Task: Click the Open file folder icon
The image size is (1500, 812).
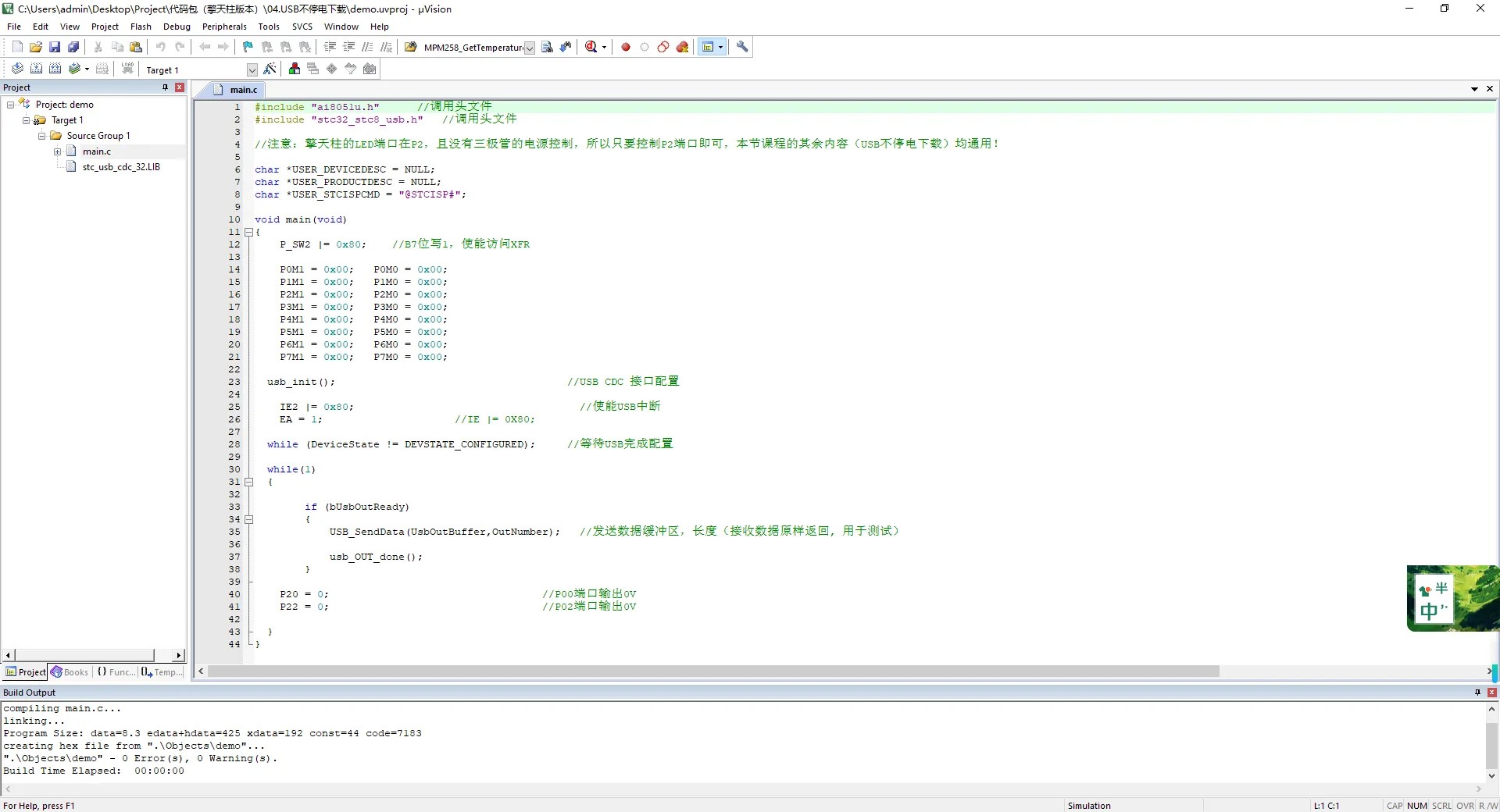Action: pos(36,47)
